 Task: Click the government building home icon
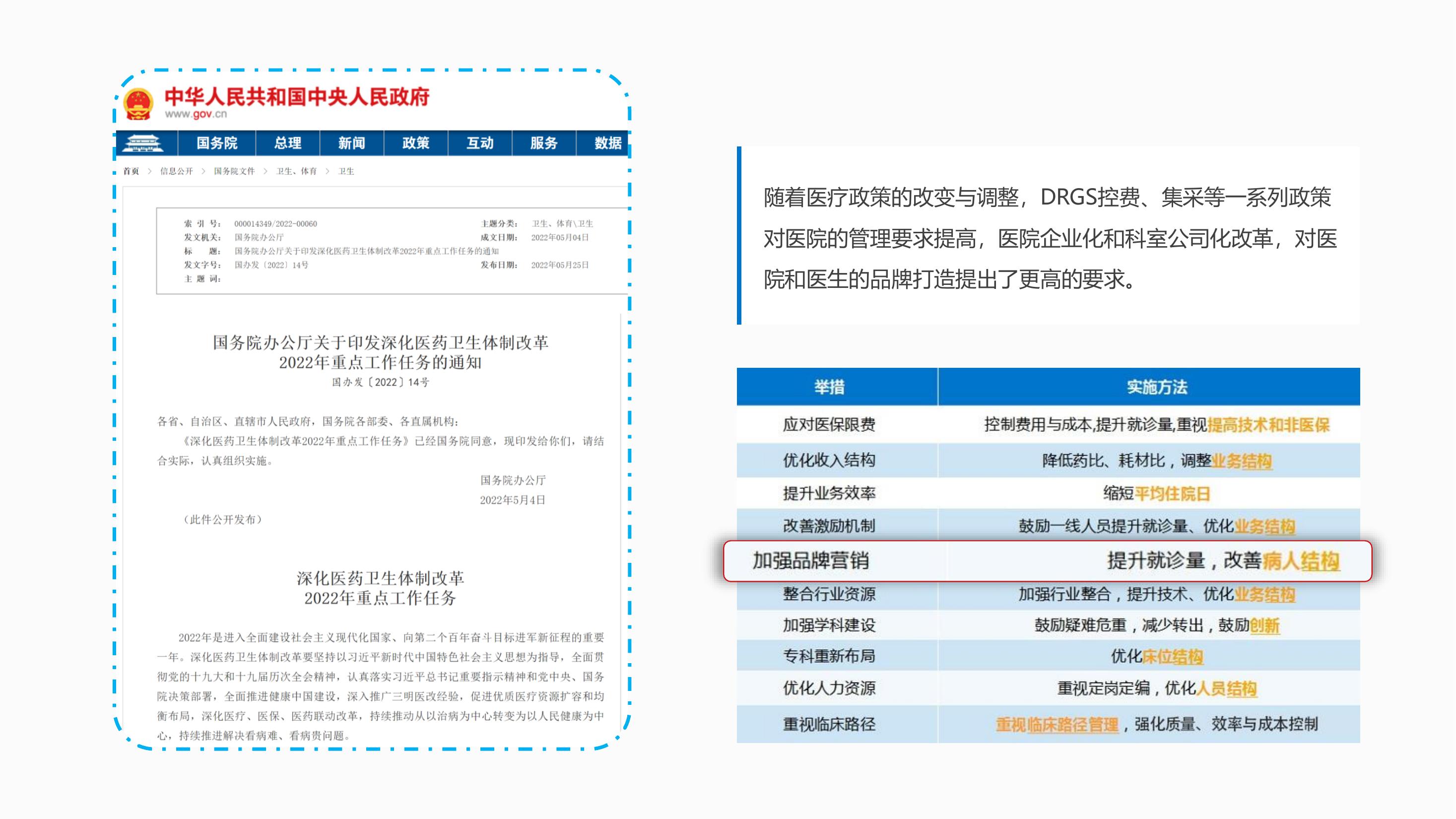pos(143,143)
